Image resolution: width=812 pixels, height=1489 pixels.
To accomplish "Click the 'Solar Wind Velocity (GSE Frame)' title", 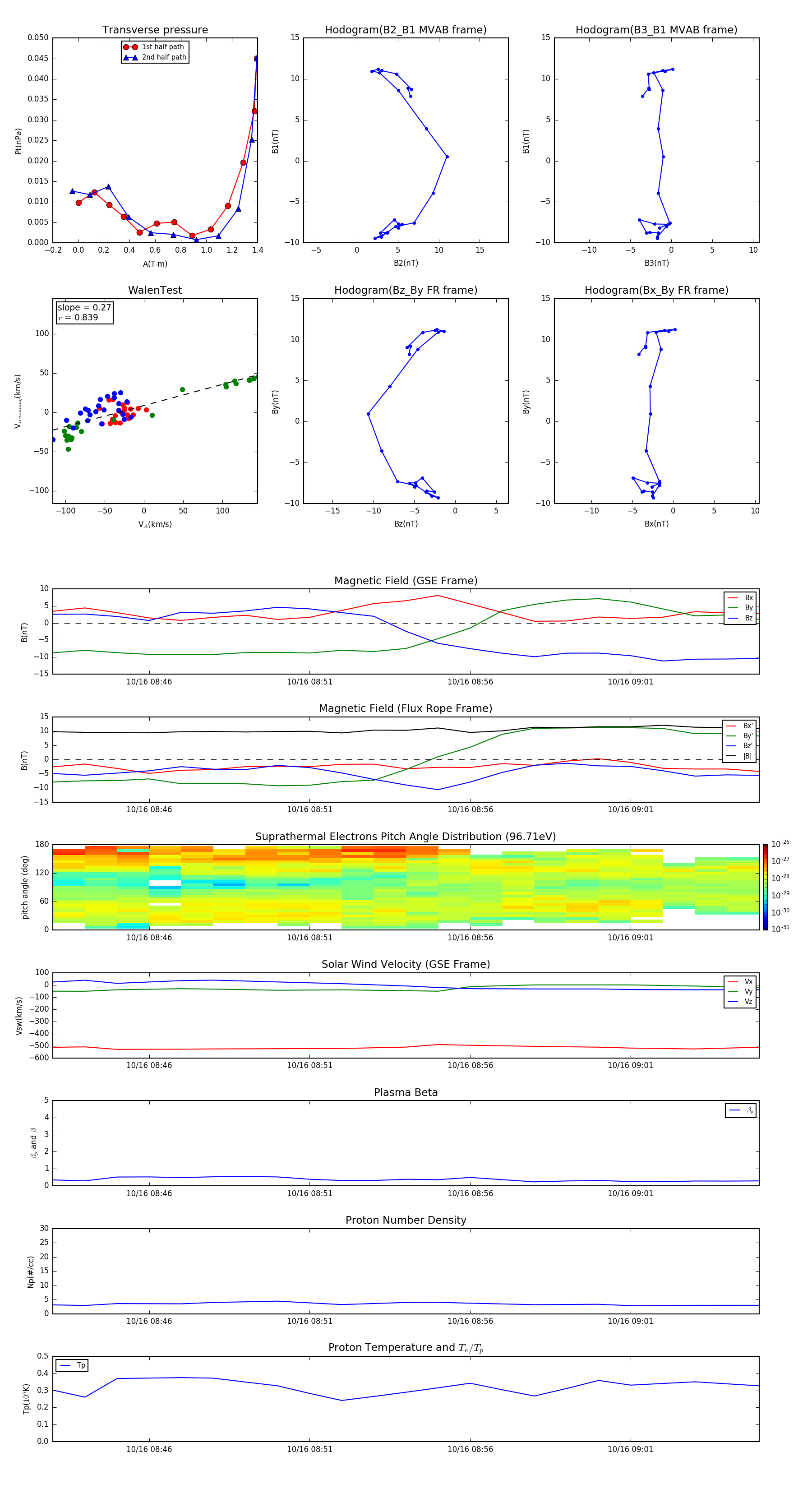I will tap(406, 965).
